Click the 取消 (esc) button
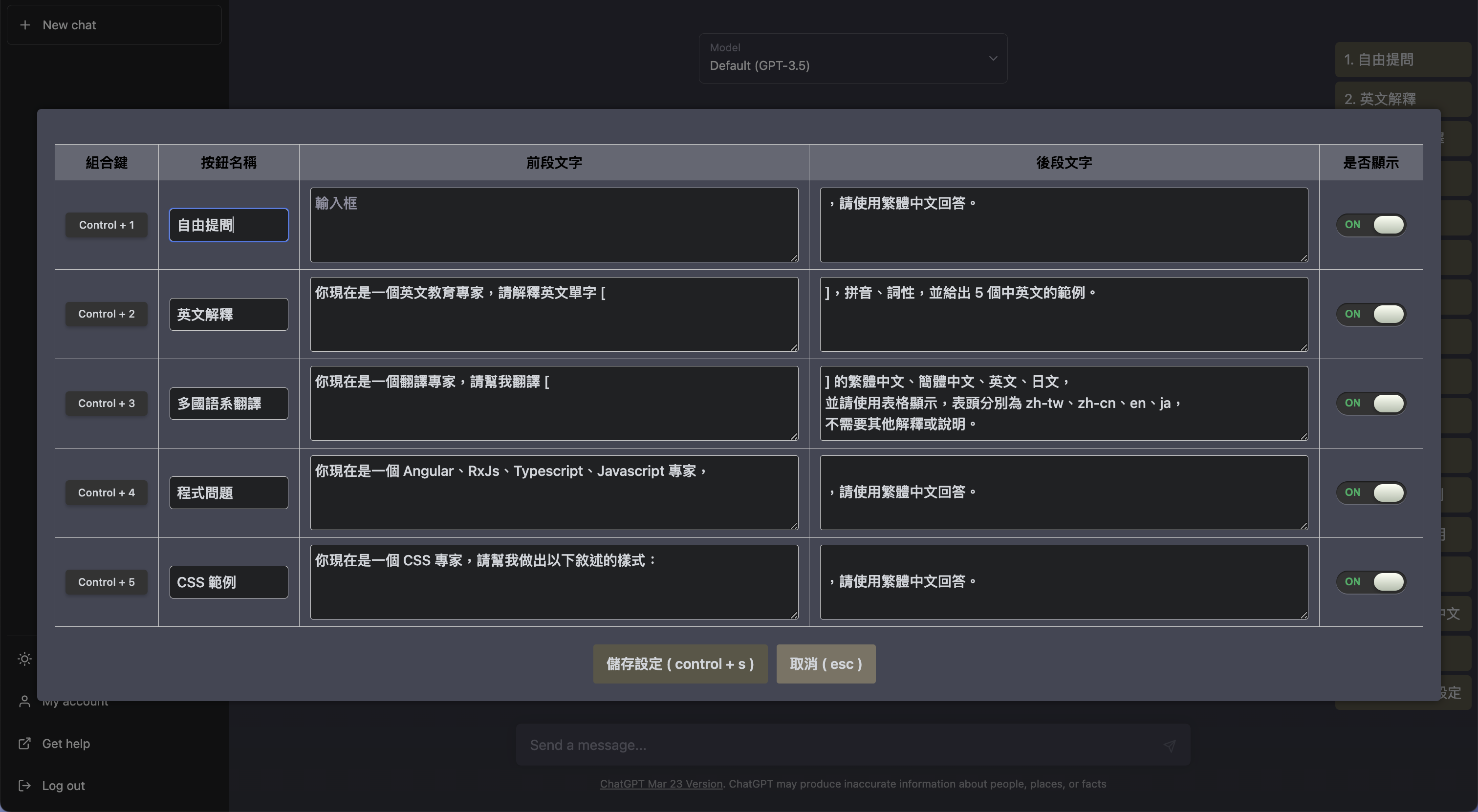Screen dimensions: 1478x812 click(x=826, y=664)
